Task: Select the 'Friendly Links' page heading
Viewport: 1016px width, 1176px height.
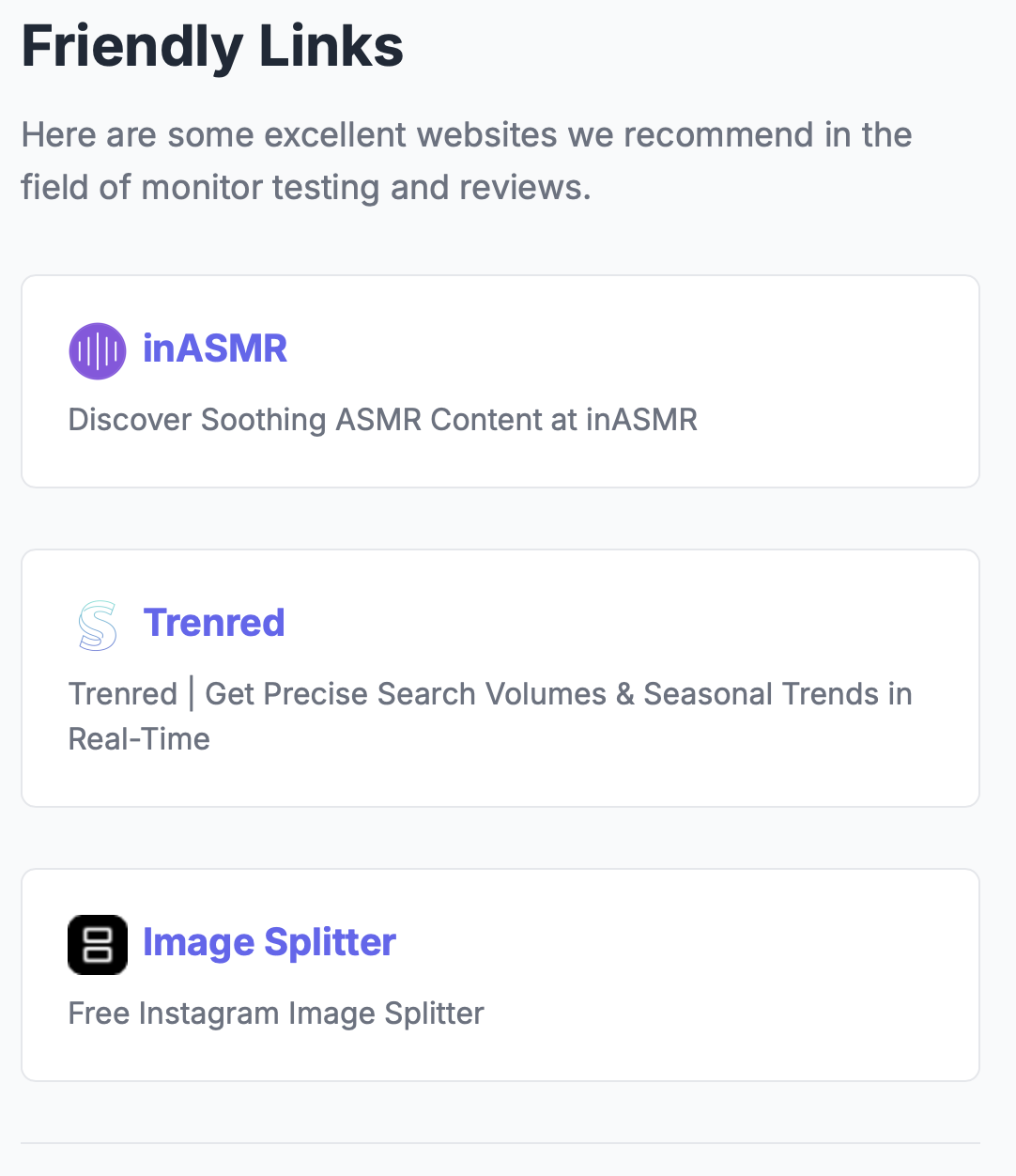Action: [212, 46]
